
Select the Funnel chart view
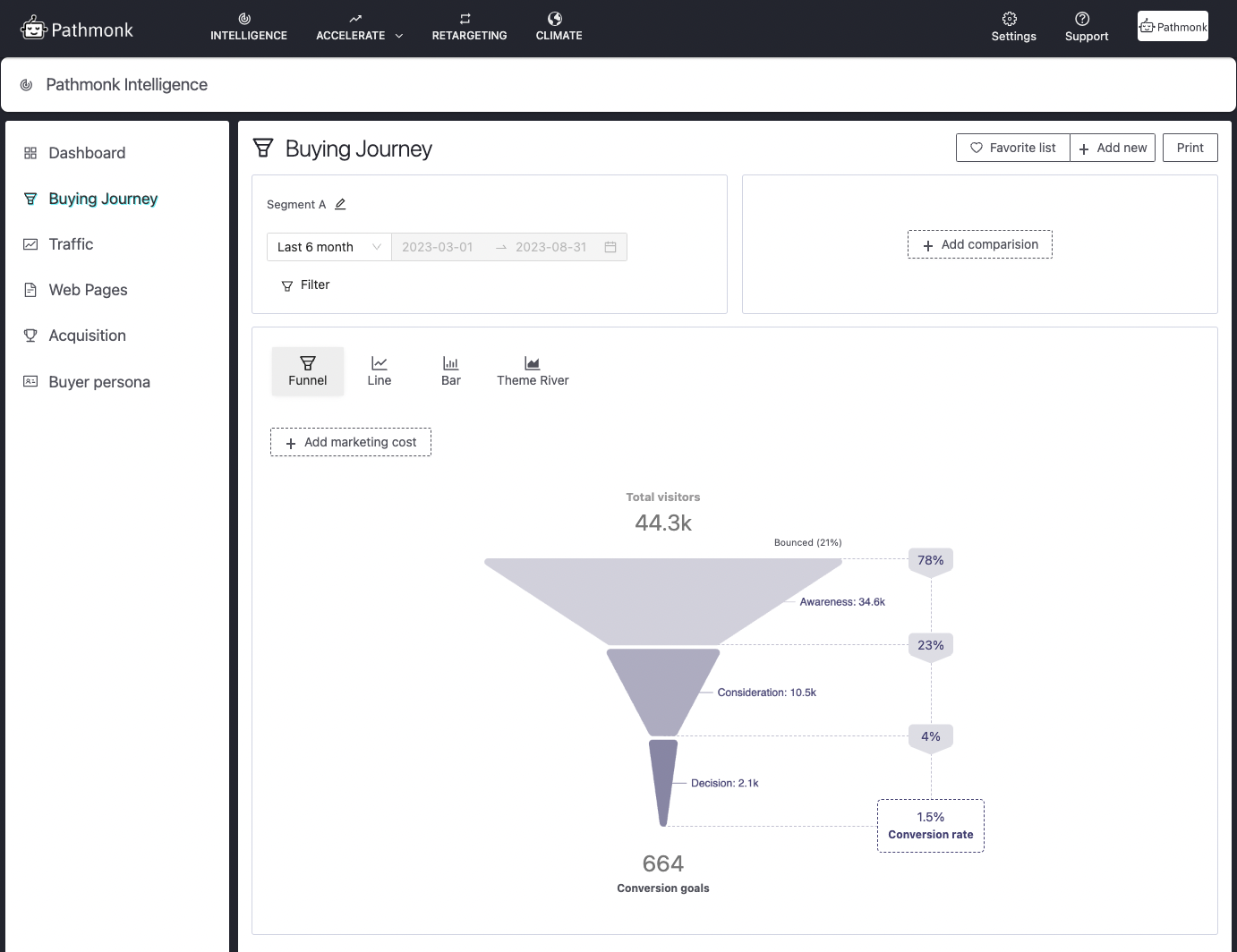pyautogui.click(x=307, y=370)
